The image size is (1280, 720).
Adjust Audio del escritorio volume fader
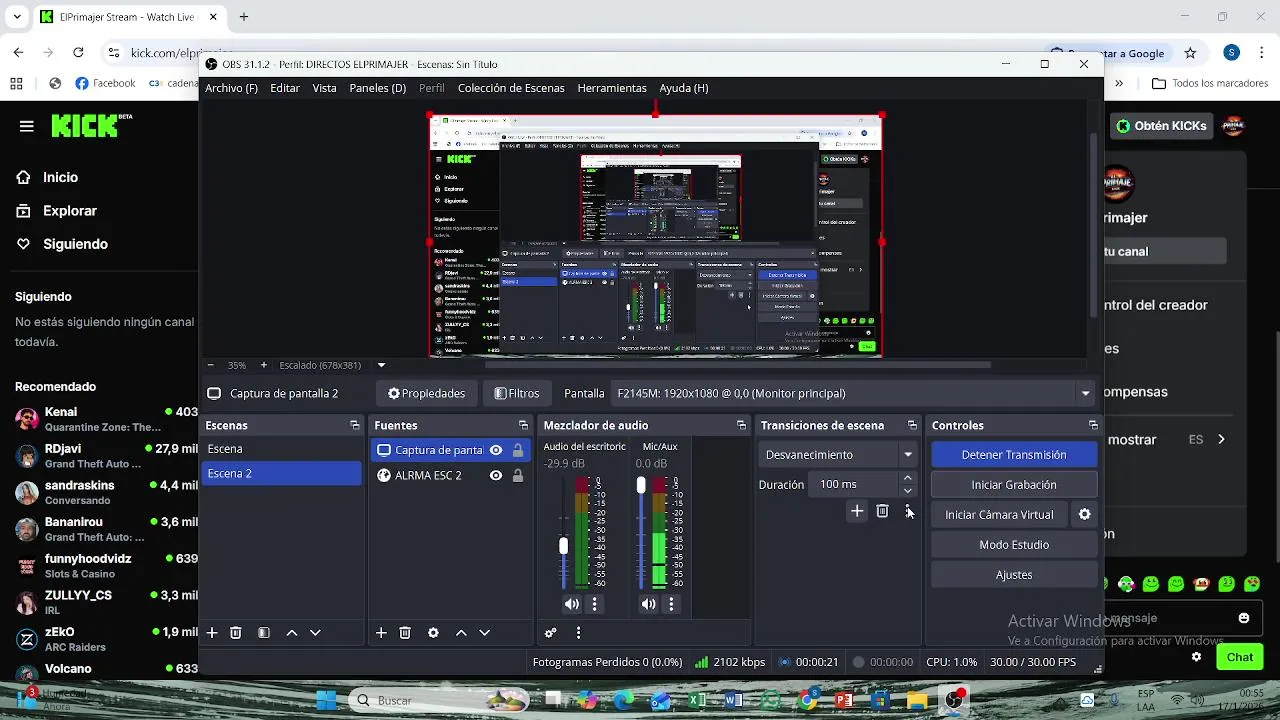click(563, 546)
